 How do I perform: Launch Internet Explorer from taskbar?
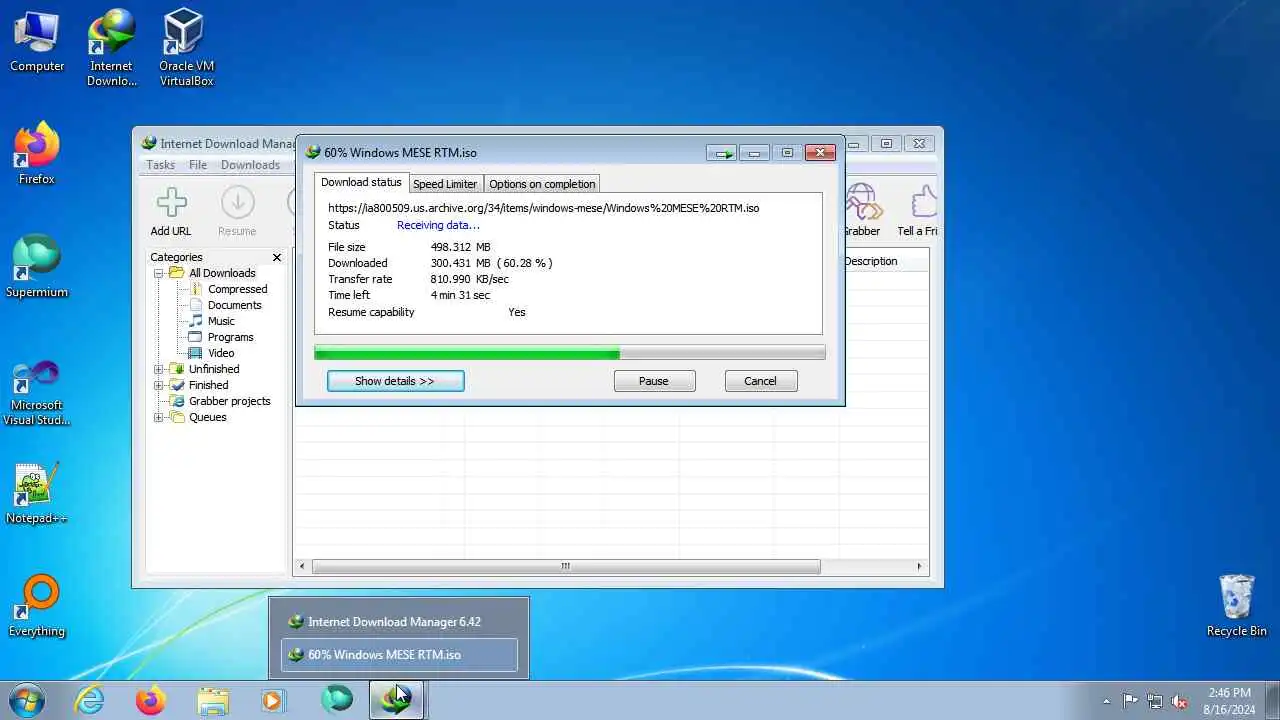pos(90,700)
